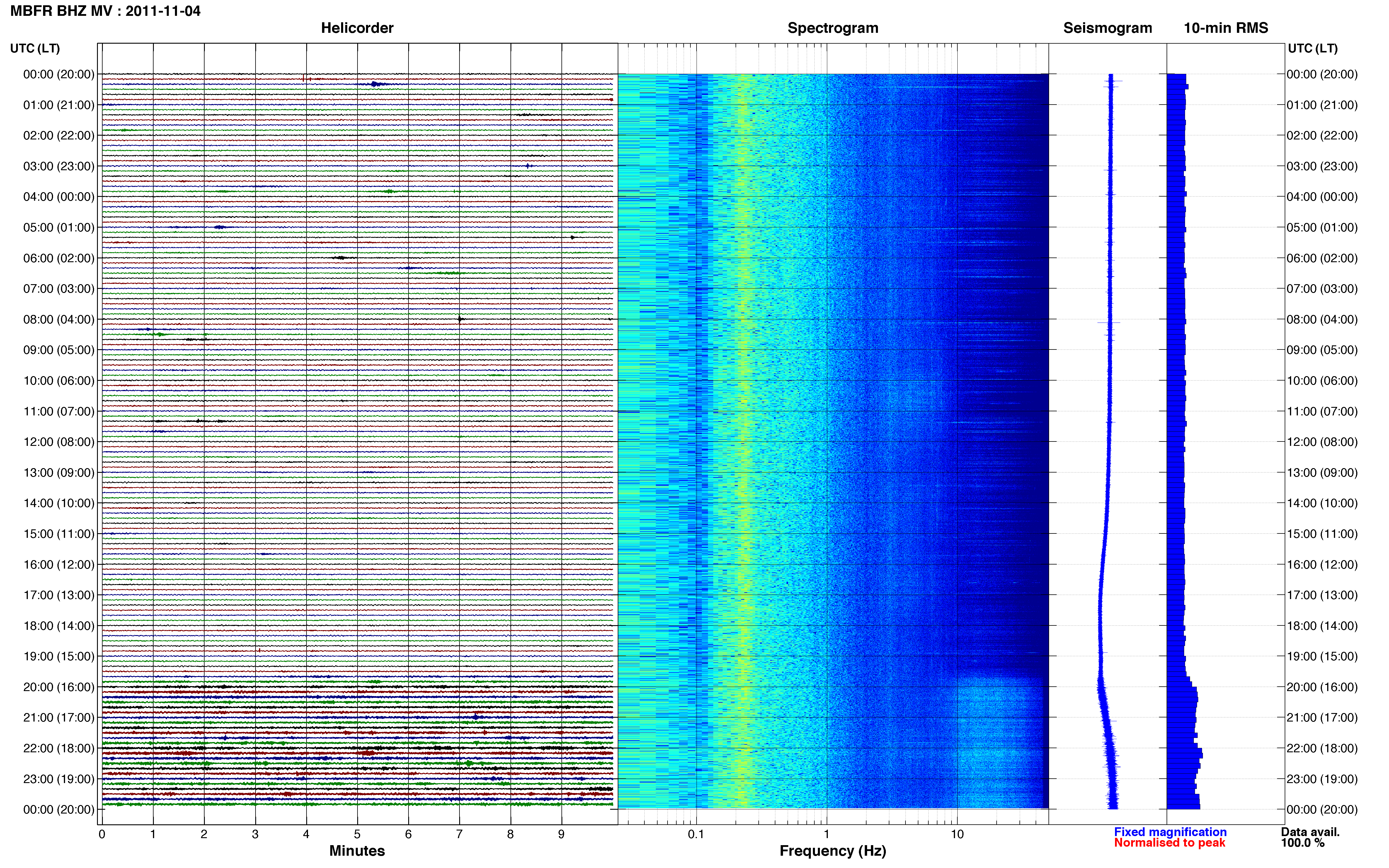Click the 22:00 (18:00) label on left axis
This screenshot has width=1389, height=868.
click(59, 748)
